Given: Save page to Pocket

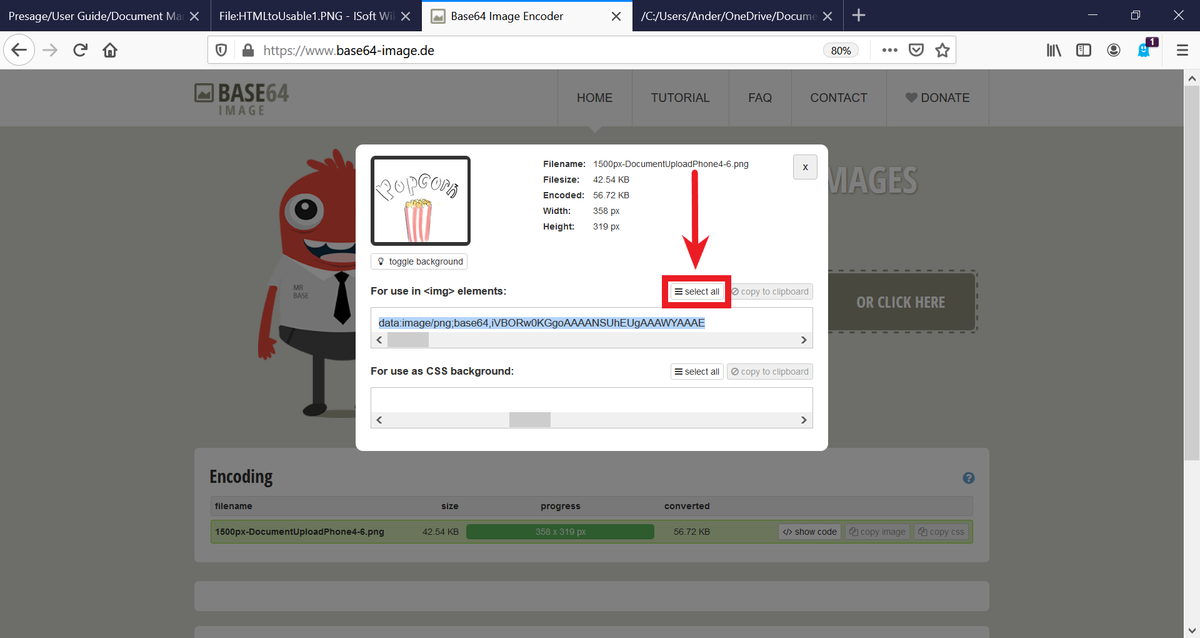Looking at the screenshot, I should click(x=916, y=50).
